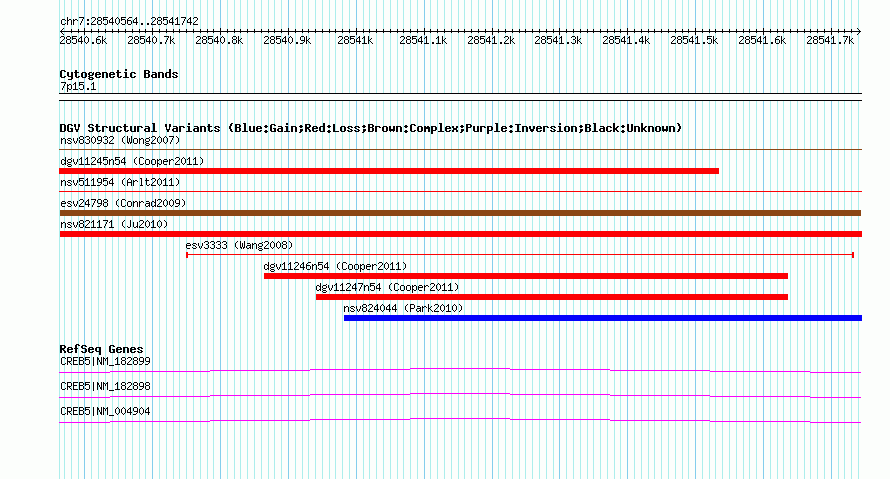Click the 28541k ruler tick label

355,40
